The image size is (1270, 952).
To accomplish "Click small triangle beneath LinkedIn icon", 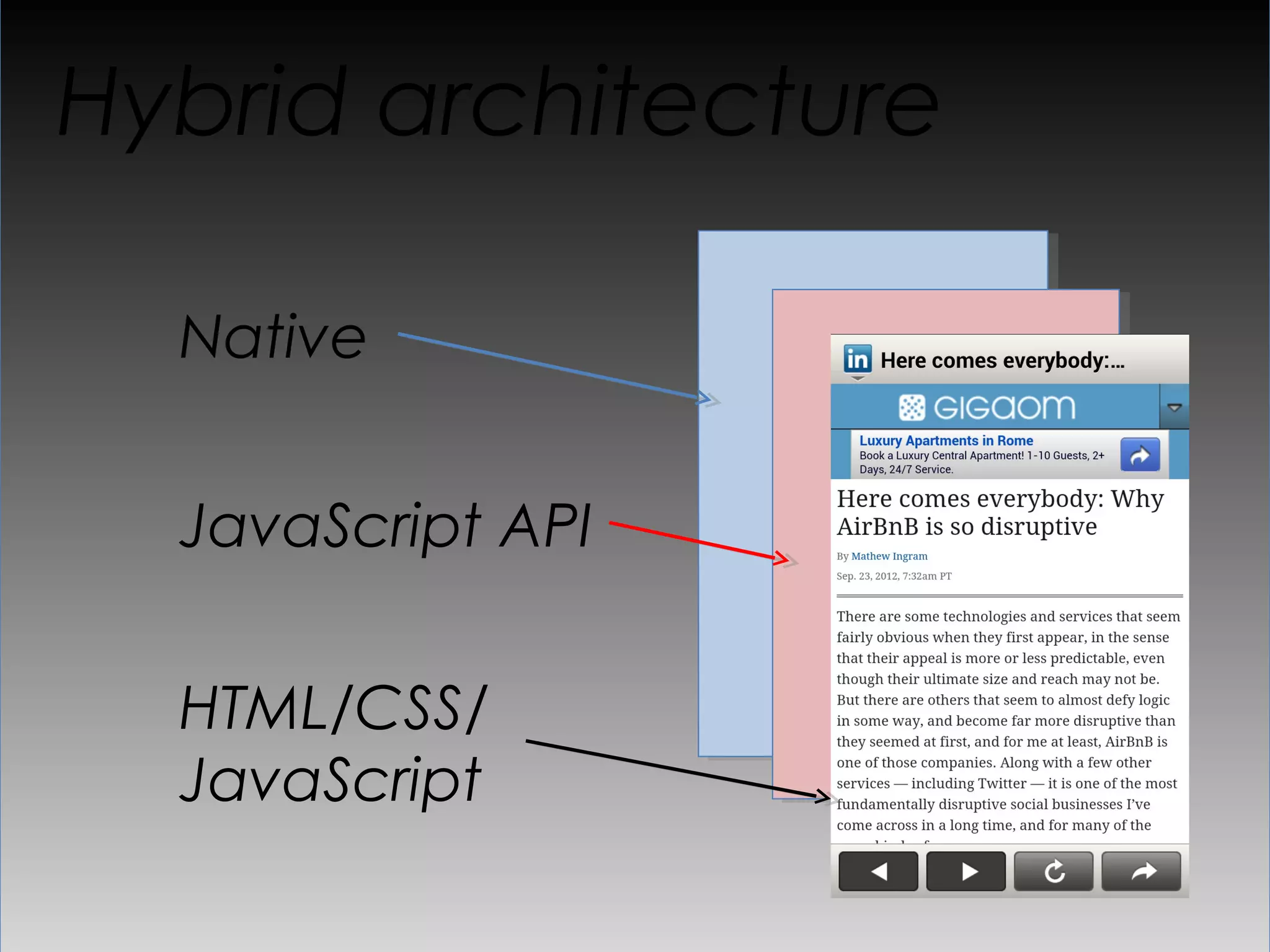I will tap(858, 378).
